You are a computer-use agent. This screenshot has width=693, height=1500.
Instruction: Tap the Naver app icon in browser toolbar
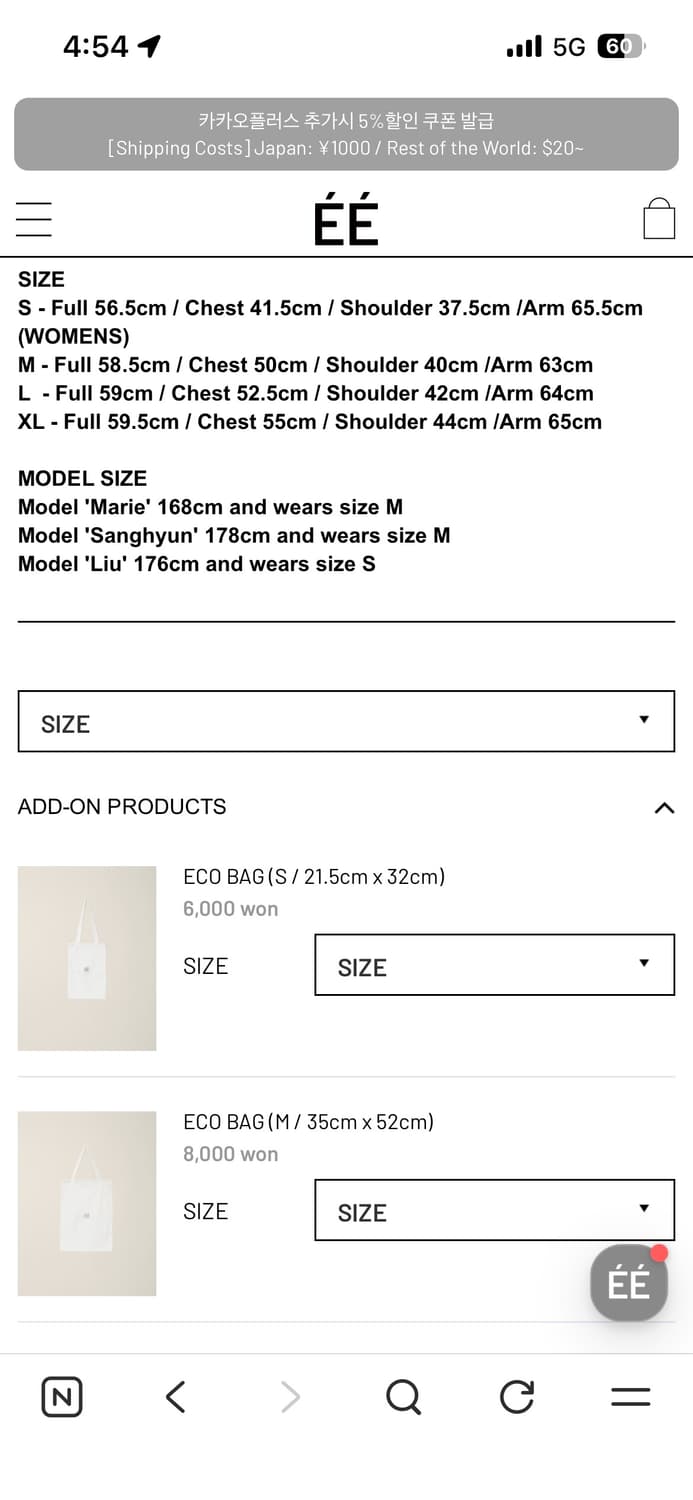(61, 1397)
